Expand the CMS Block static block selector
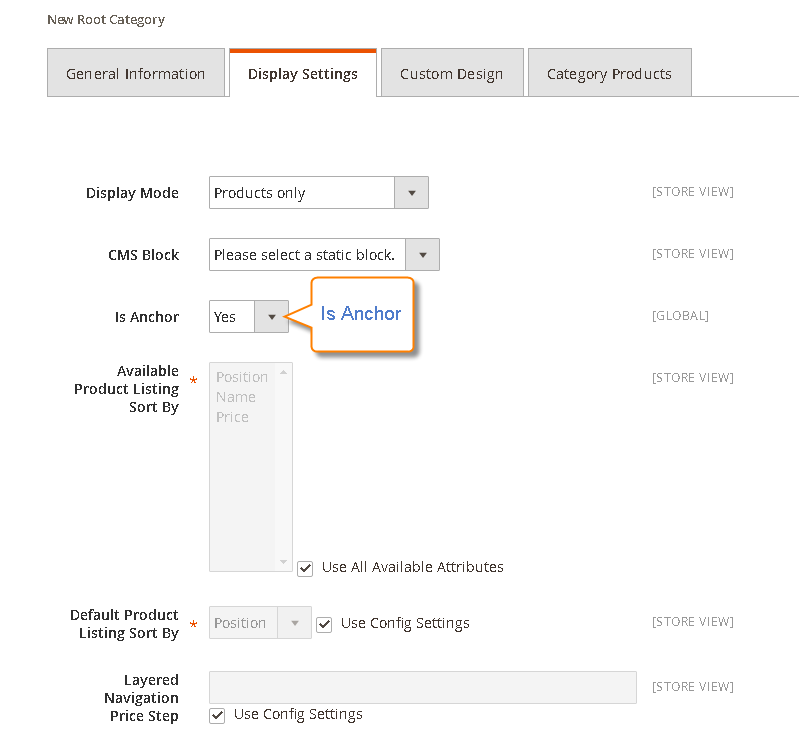Screen dimensions: 809x749 pyautogui.click(x=422, y=254)
